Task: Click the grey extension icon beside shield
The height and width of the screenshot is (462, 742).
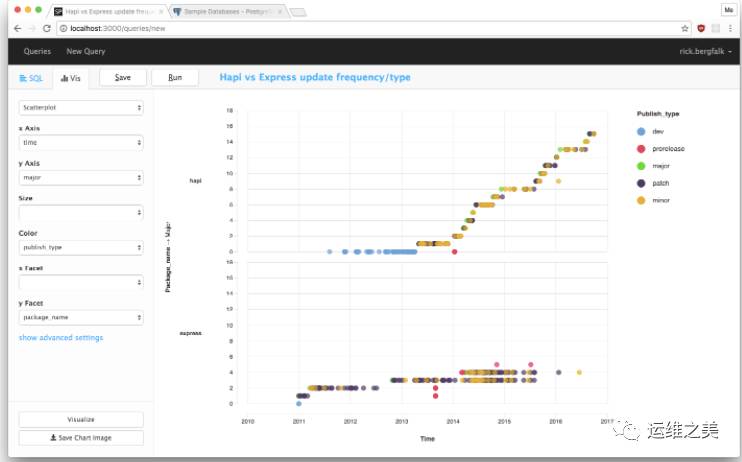Action: (x=716, y=28)
